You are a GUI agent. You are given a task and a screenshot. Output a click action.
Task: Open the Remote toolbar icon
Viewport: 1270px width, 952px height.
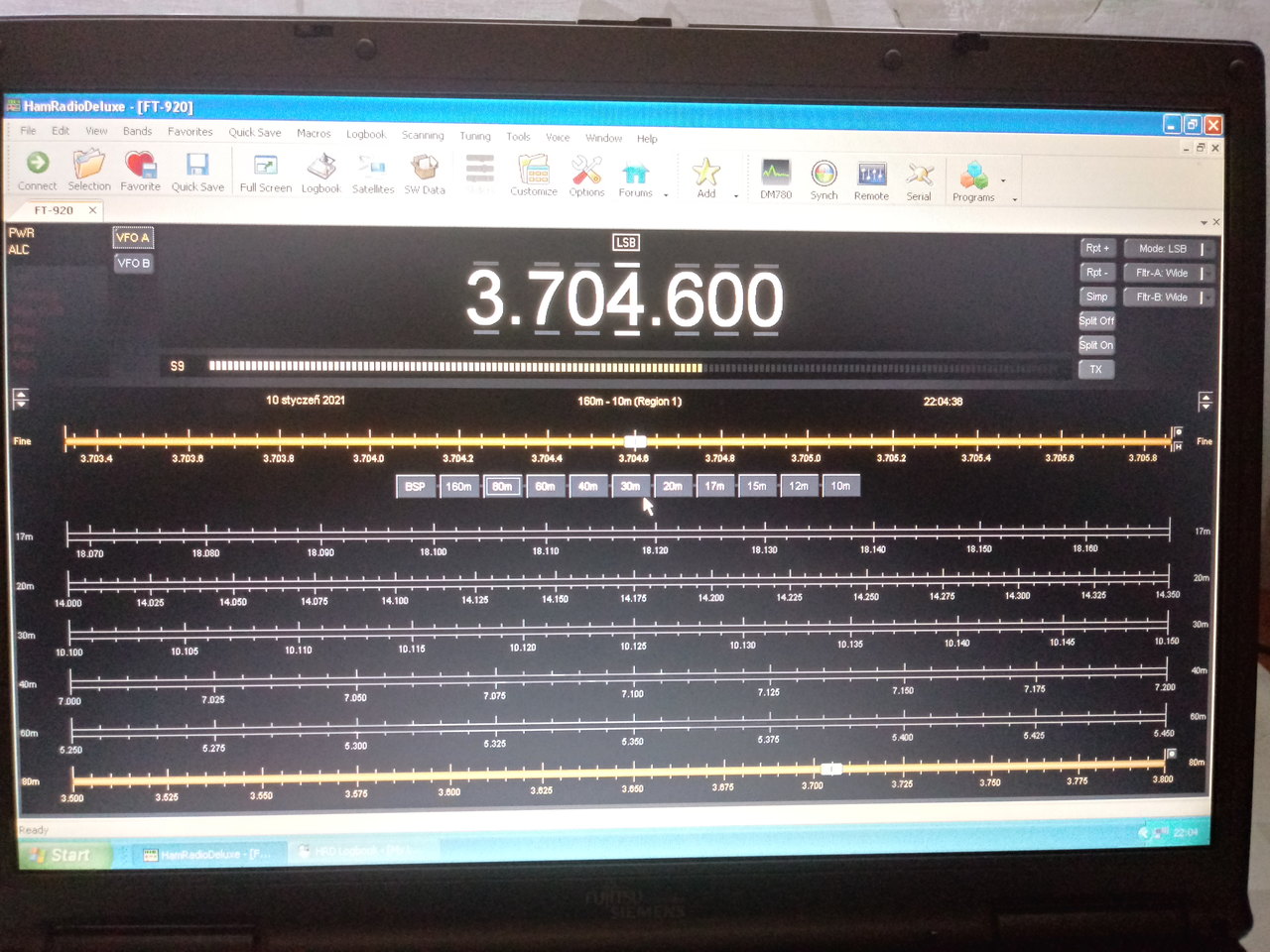click(871, 179)
